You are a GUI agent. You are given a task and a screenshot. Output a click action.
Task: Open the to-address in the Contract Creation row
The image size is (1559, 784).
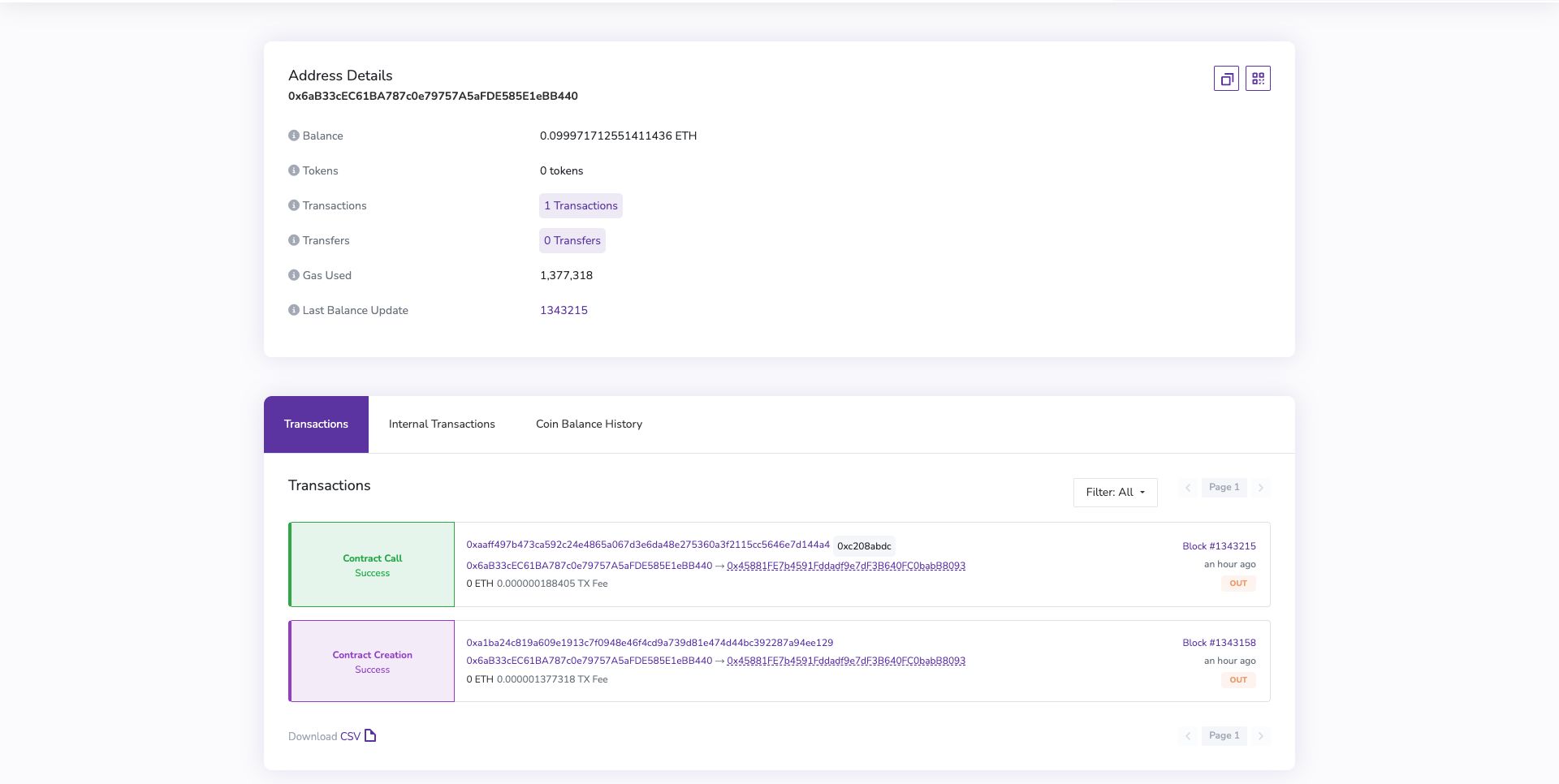846,661
